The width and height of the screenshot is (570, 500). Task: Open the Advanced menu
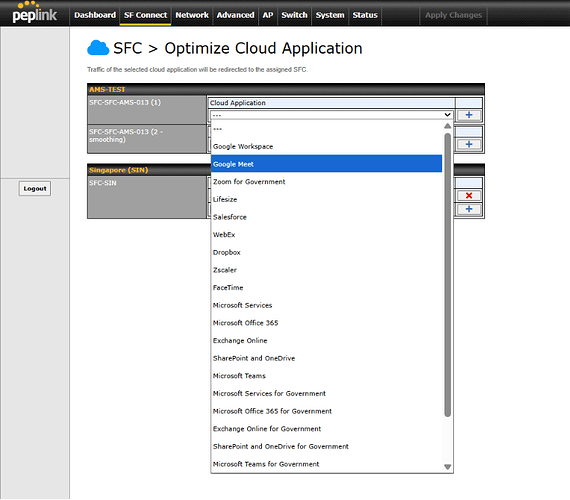235,15
